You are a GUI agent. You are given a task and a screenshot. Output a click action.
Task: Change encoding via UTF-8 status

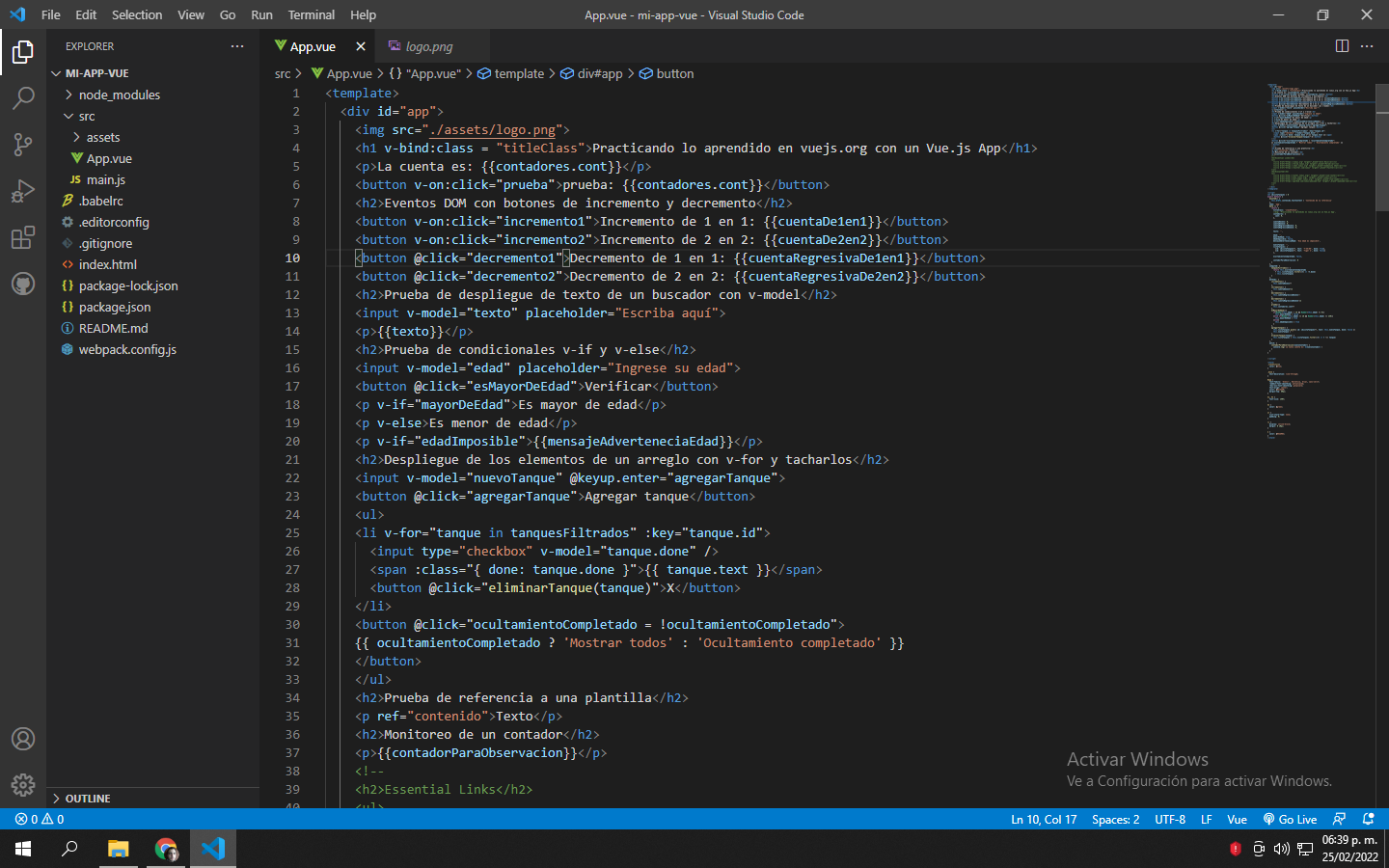click(1170, 819)
